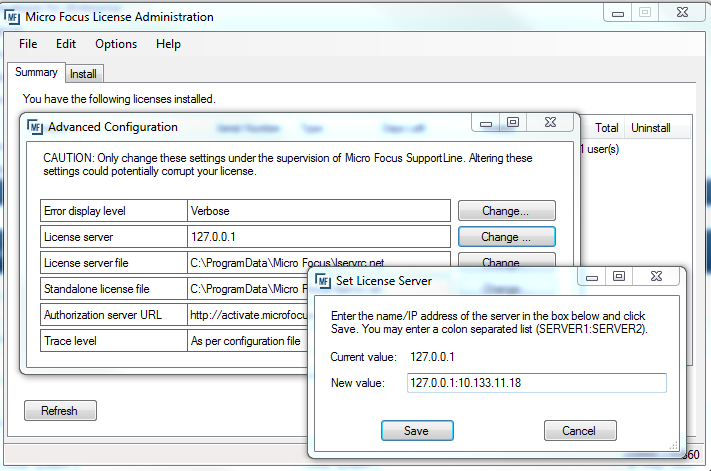
Task: Switch to the Summary tab
Action: tap(36, 73)
